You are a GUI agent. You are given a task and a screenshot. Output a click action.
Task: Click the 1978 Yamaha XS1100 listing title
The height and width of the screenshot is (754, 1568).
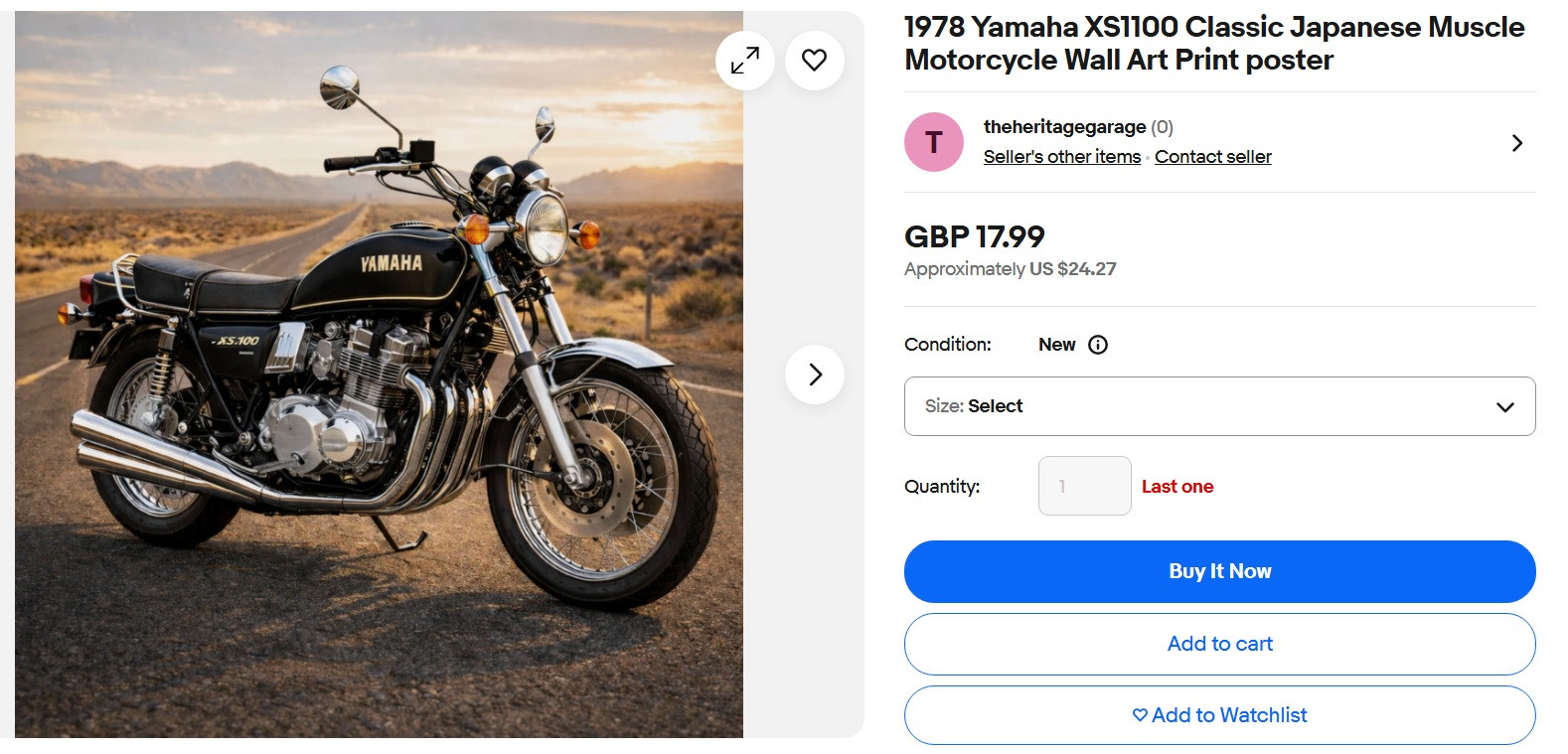tap(1213, 44)
